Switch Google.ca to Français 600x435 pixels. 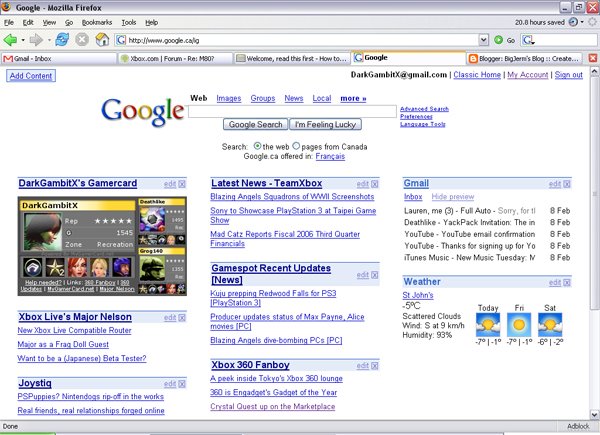[x=330, y=156]
